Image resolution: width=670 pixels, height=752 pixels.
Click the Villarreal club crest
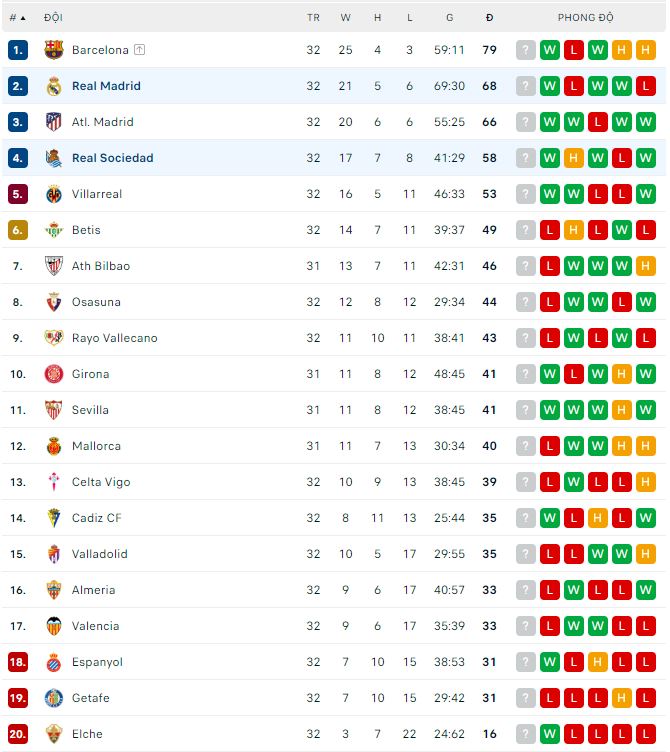tap(54, 194)
